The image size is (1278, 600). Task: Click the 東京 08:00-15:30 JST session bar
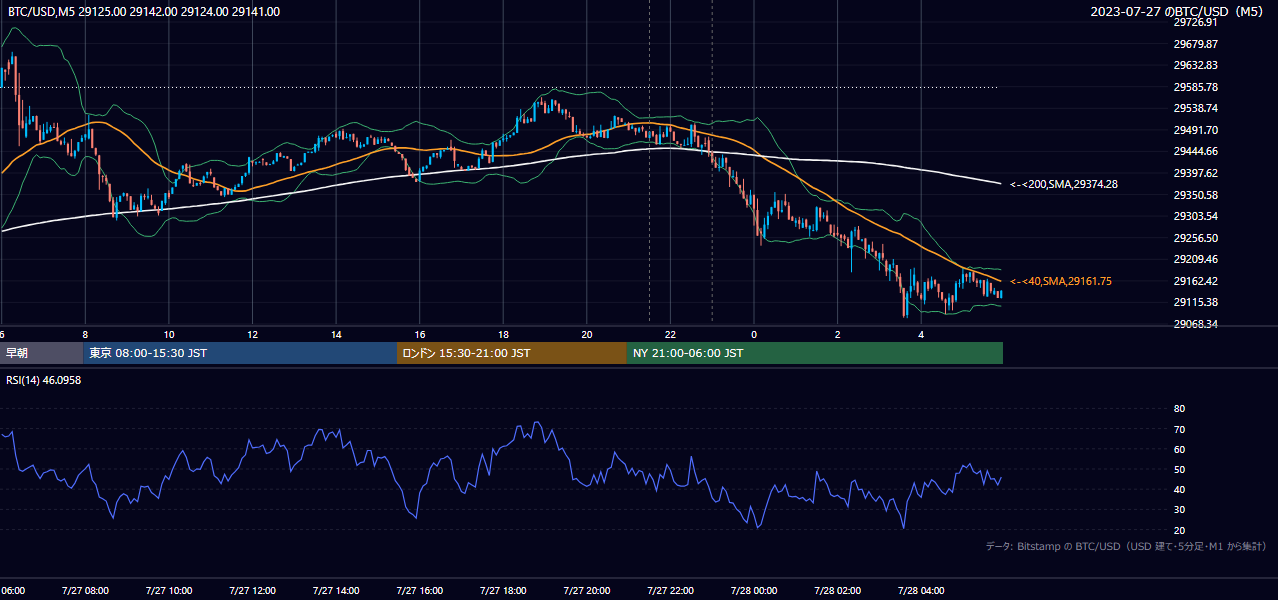coord(240,353)
